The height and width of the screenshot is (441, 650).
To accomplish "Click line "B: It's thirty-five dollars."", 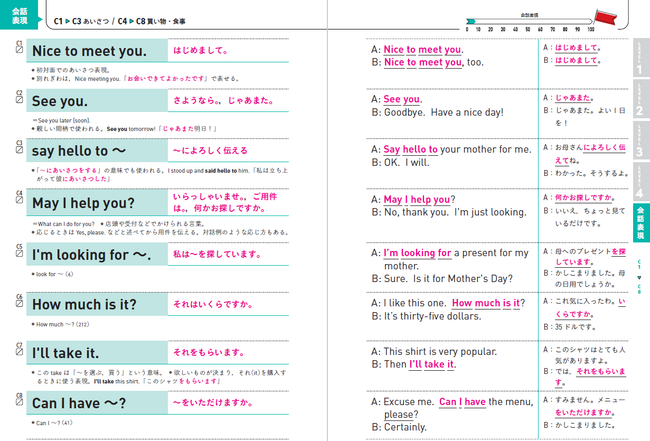I will coord(426,316).
